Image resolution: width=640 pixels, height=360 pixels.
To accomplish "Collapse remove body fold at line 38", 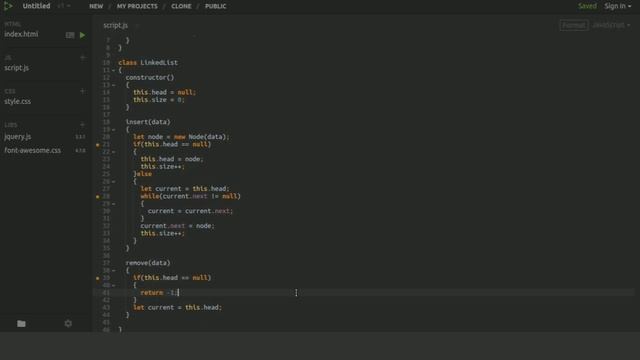I will click(x=113, y=271).
